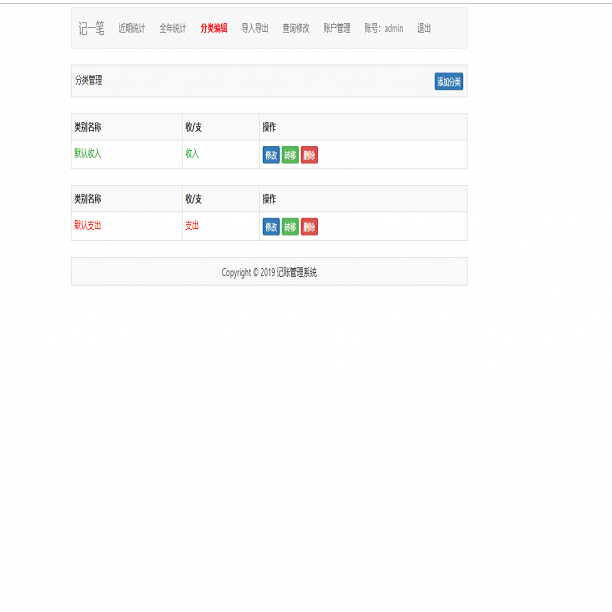
Task: Select the 分类编辑 nav item
Action: [214, 28]
